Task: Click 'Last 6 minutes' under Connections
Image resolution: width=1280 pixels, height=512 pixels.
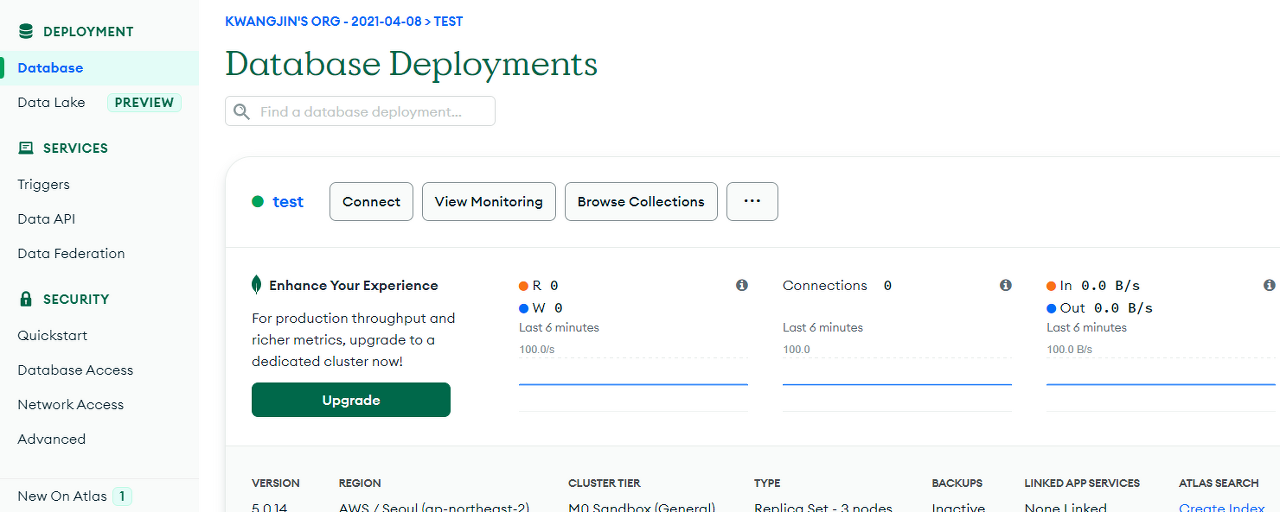Action: pos(823,328)
